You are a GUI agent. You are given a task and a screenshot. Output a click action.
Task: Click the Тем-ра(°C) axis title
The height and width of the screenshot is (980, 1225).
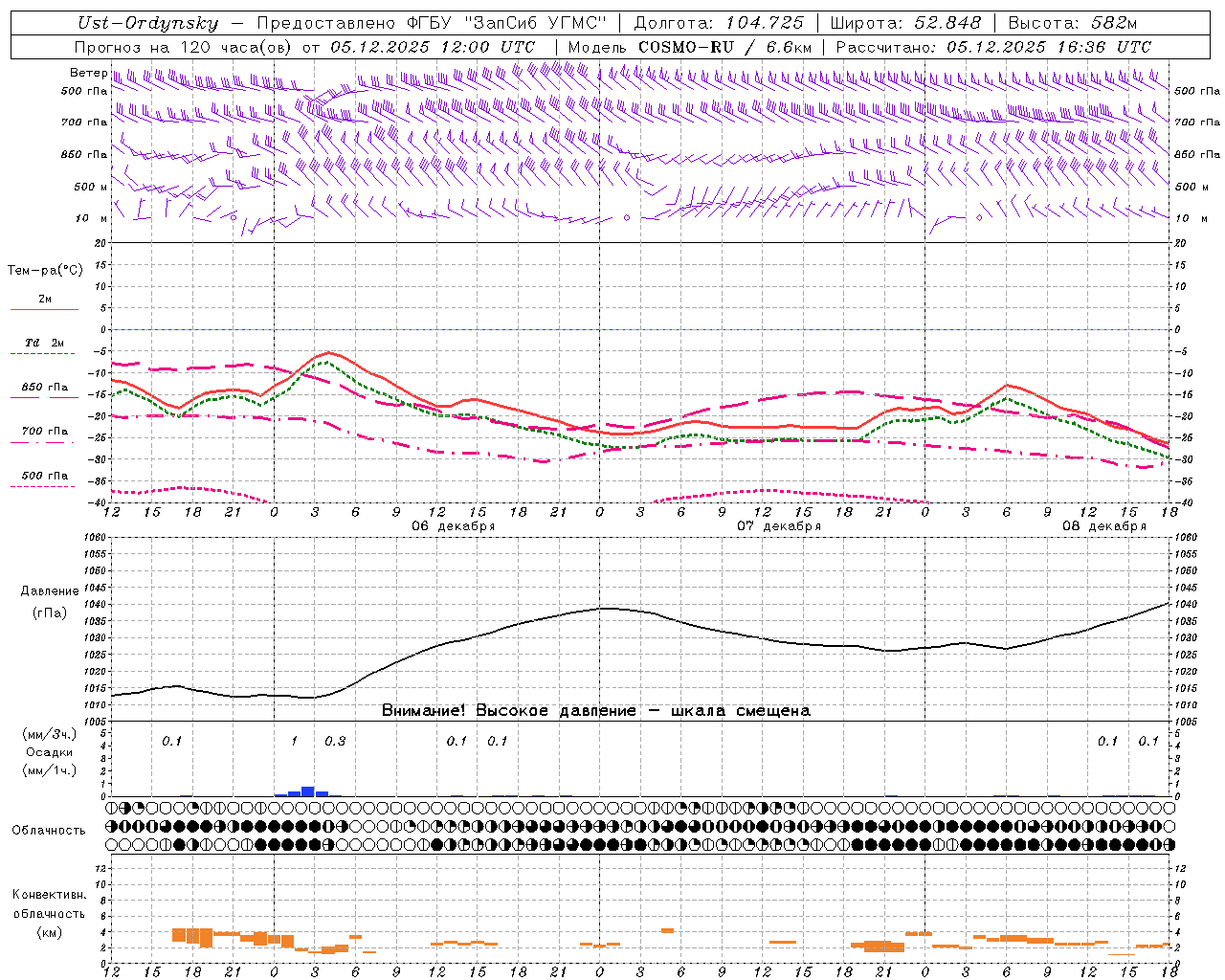pos(45,271)
